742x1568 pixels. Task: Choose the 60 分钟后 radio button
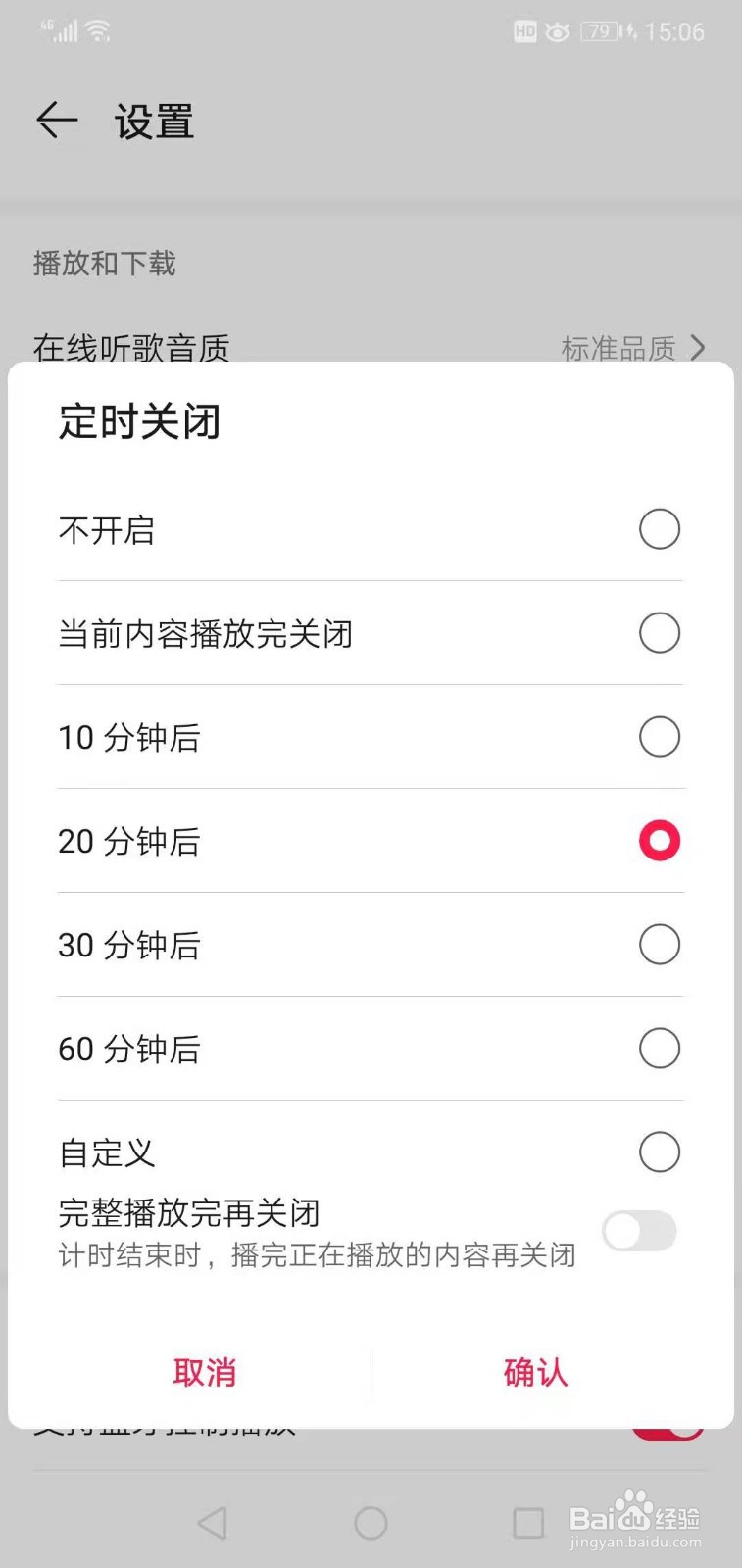[659, 1049]
